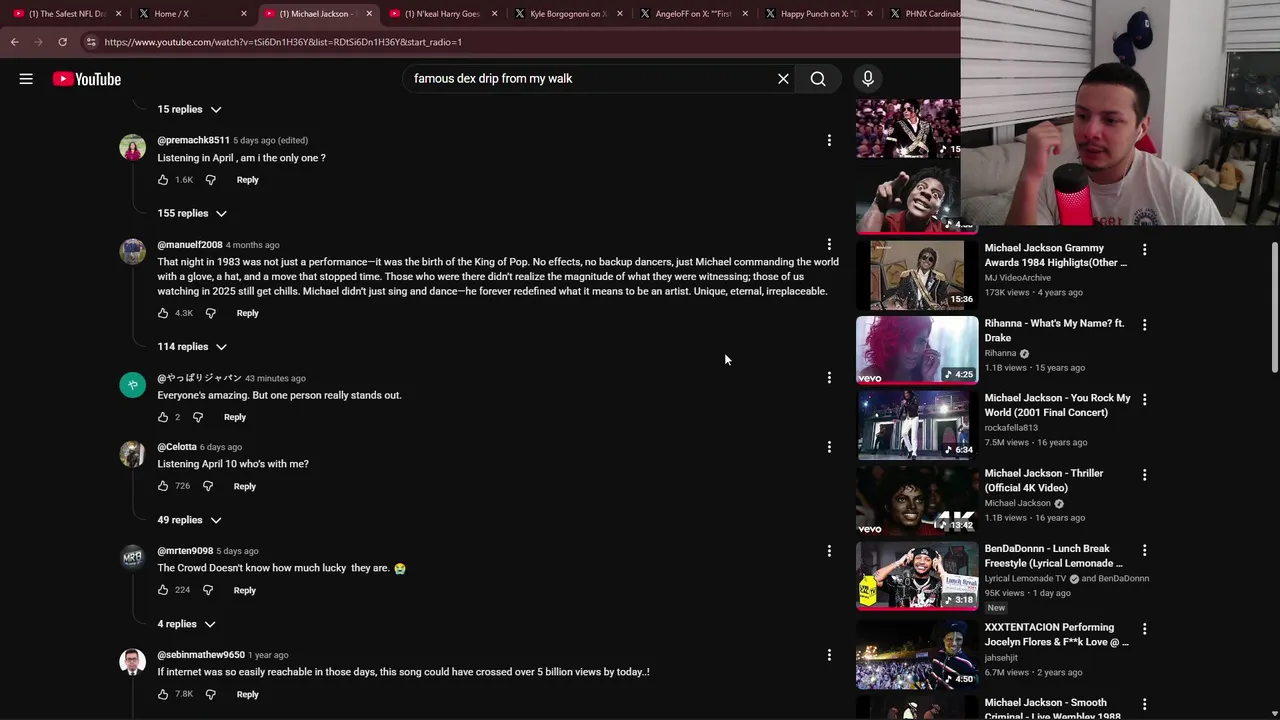Dislike @Celotta's comment

[207, 486]
